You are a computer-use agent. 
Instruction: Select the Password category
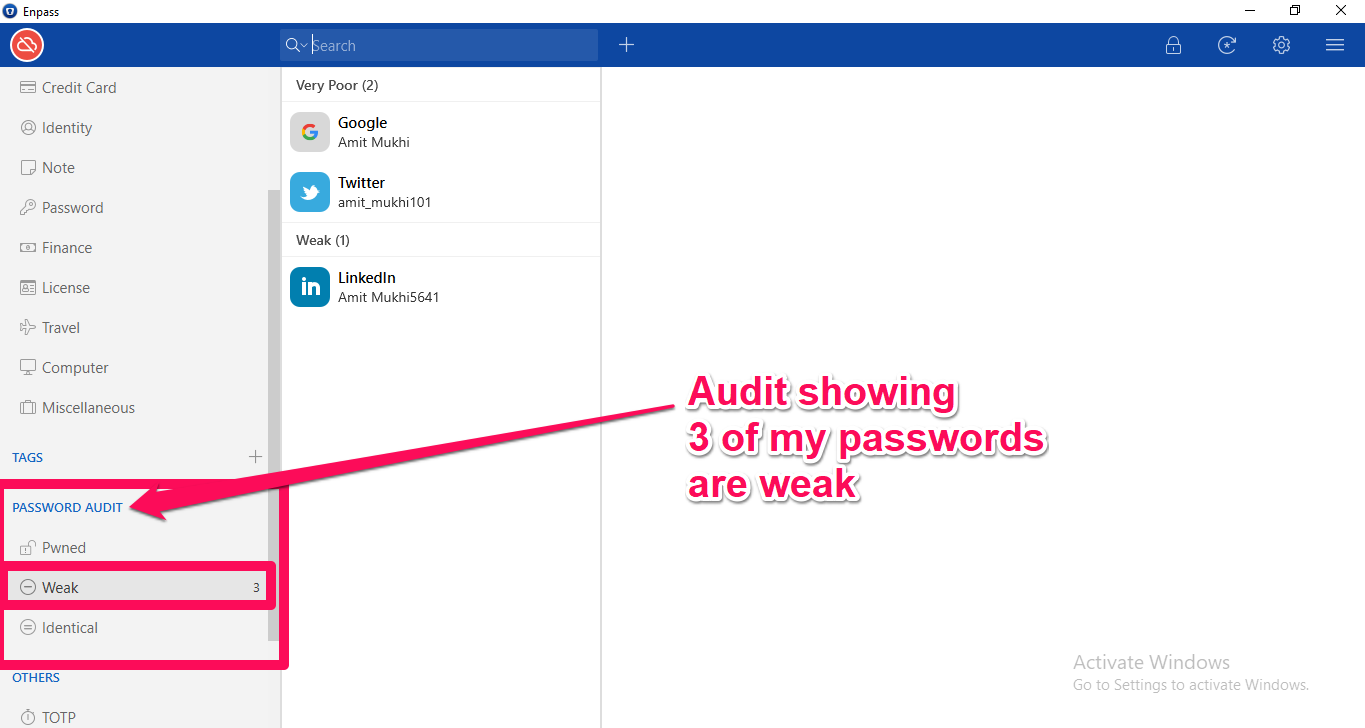pos(134,208)
